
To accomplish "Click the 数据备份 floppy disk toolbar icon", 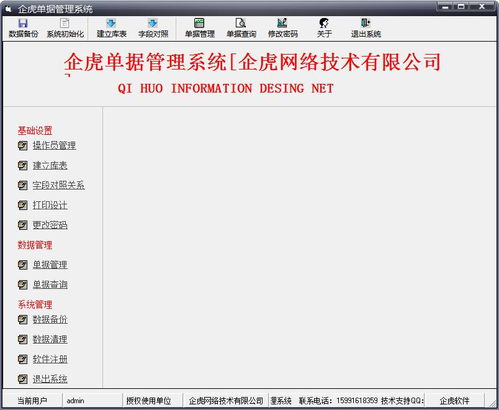I will pos(23,23).
